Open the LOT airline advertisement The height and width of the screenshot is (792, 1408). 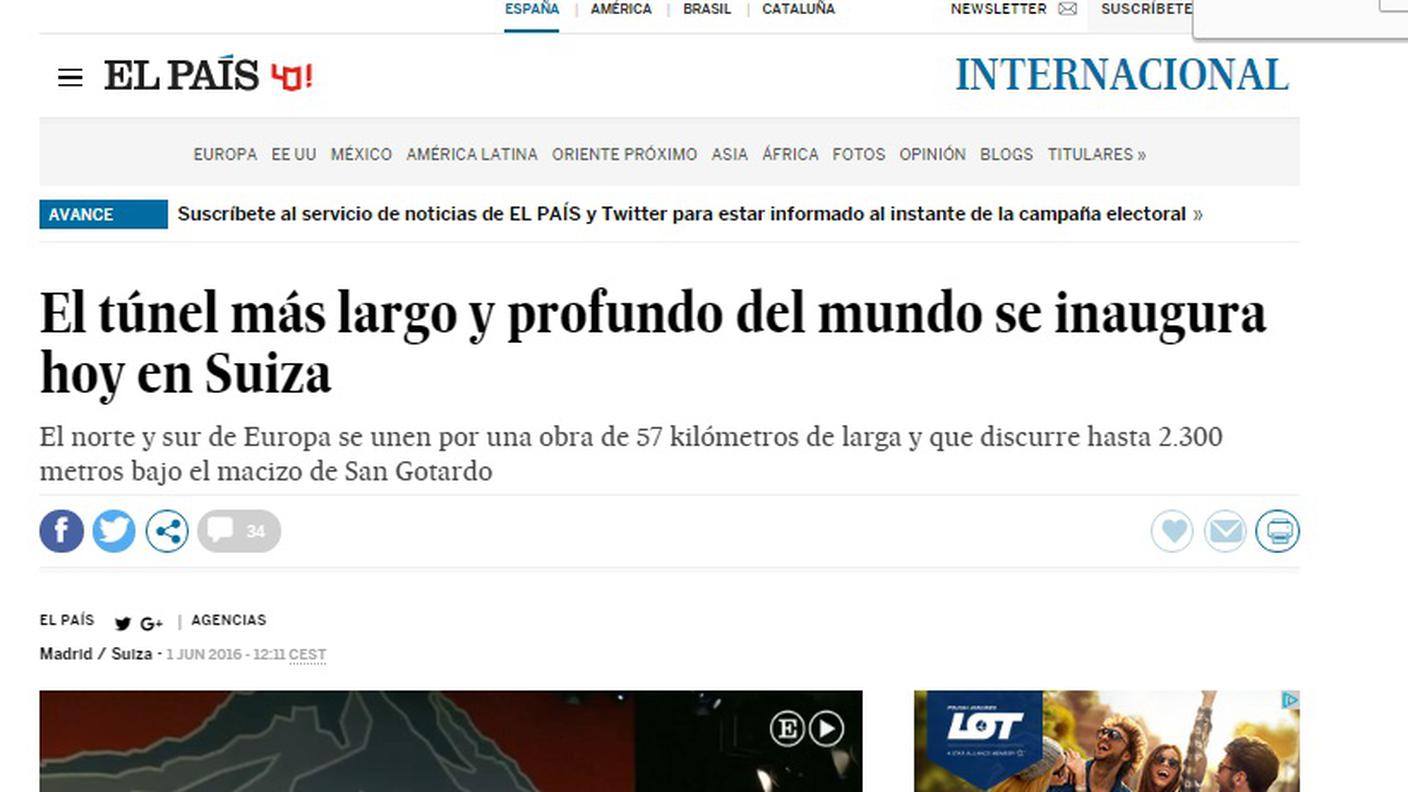tap(1107, 741)
